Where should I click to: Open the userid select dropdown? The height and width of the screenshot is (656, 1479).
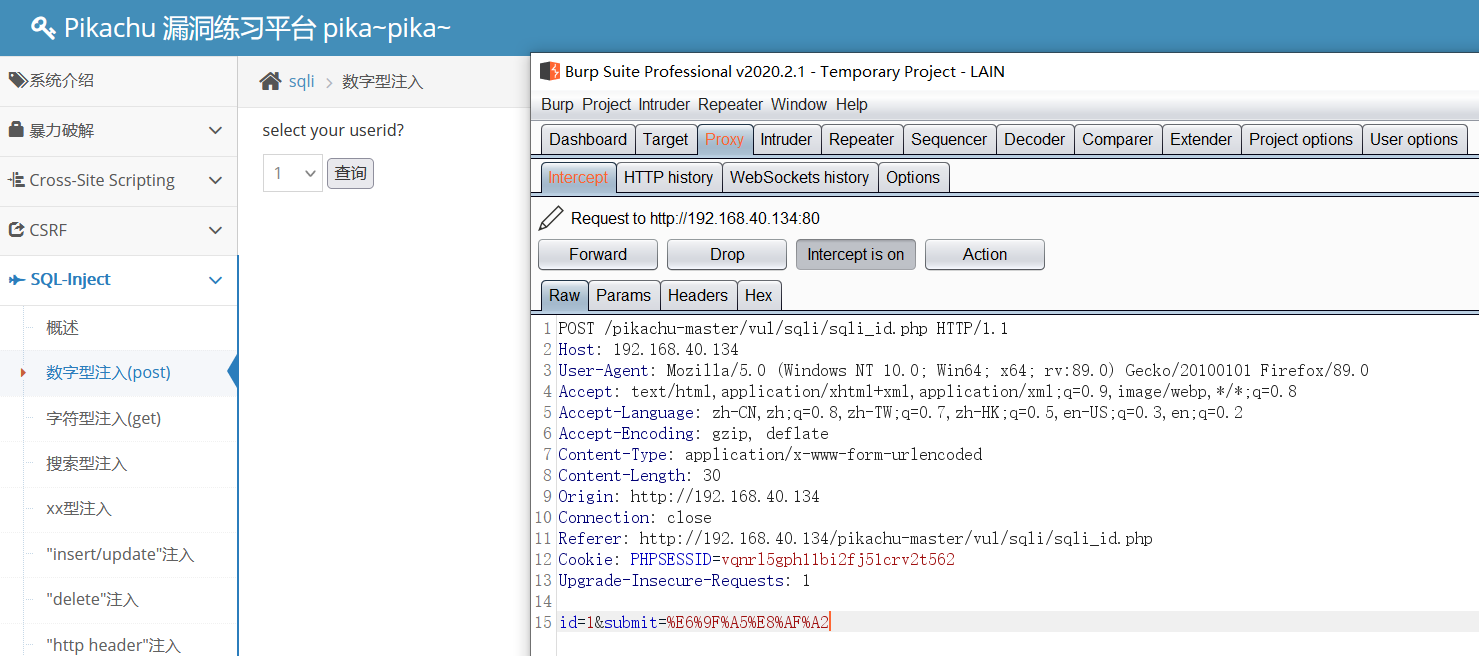[x=293, y=173]
